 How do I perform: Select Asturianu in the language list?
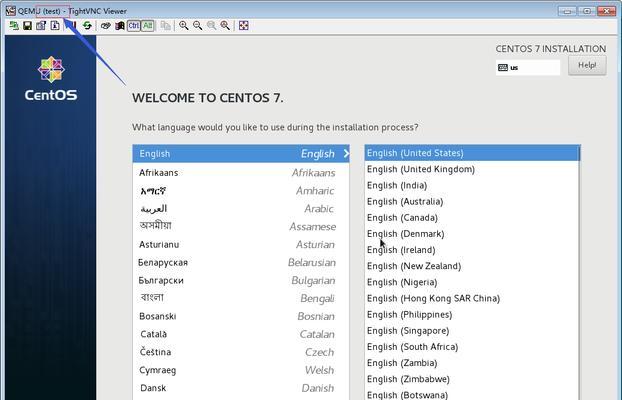(x=241, y=244)
